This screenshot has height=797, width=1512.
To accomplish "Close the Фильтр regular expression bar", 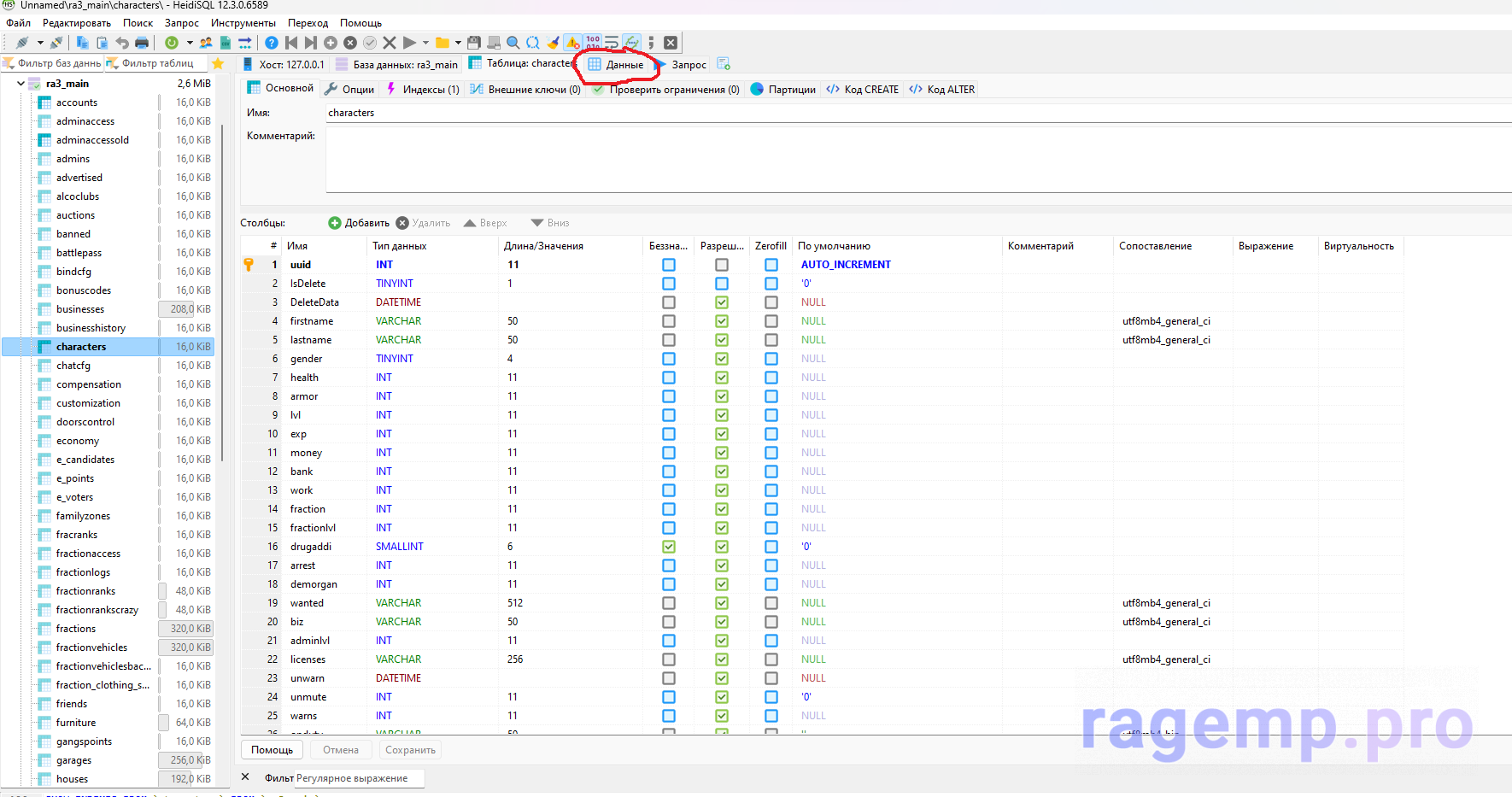I will [245, 777].
